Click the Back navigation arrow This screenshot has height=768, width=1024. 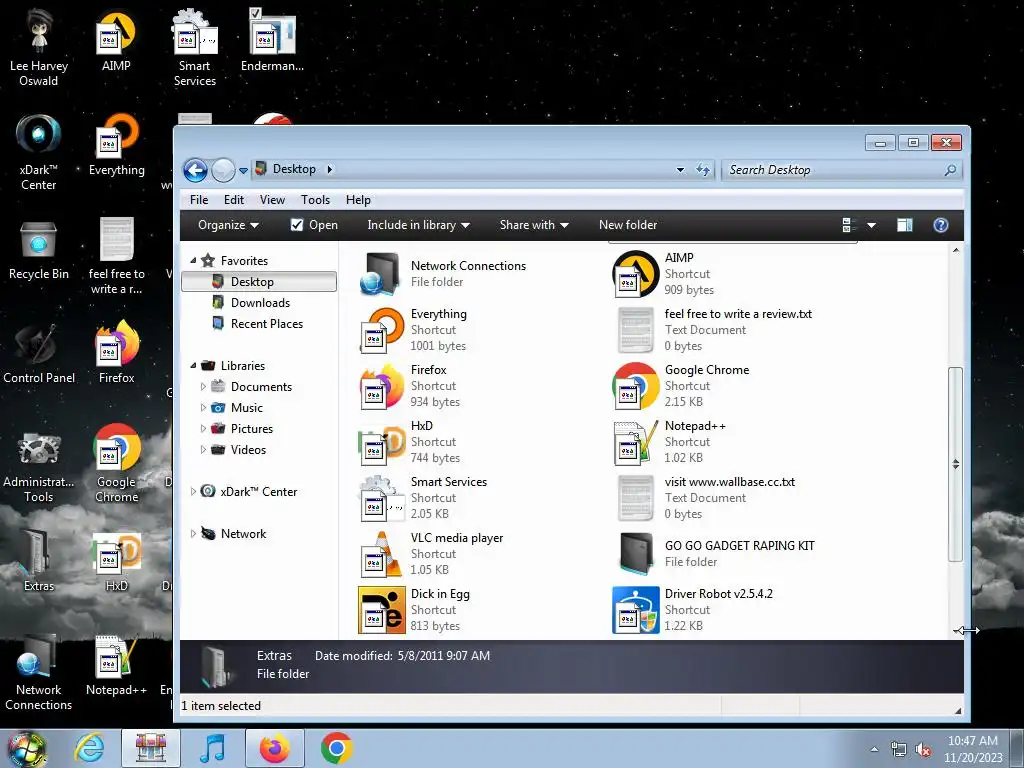(195, 170)
